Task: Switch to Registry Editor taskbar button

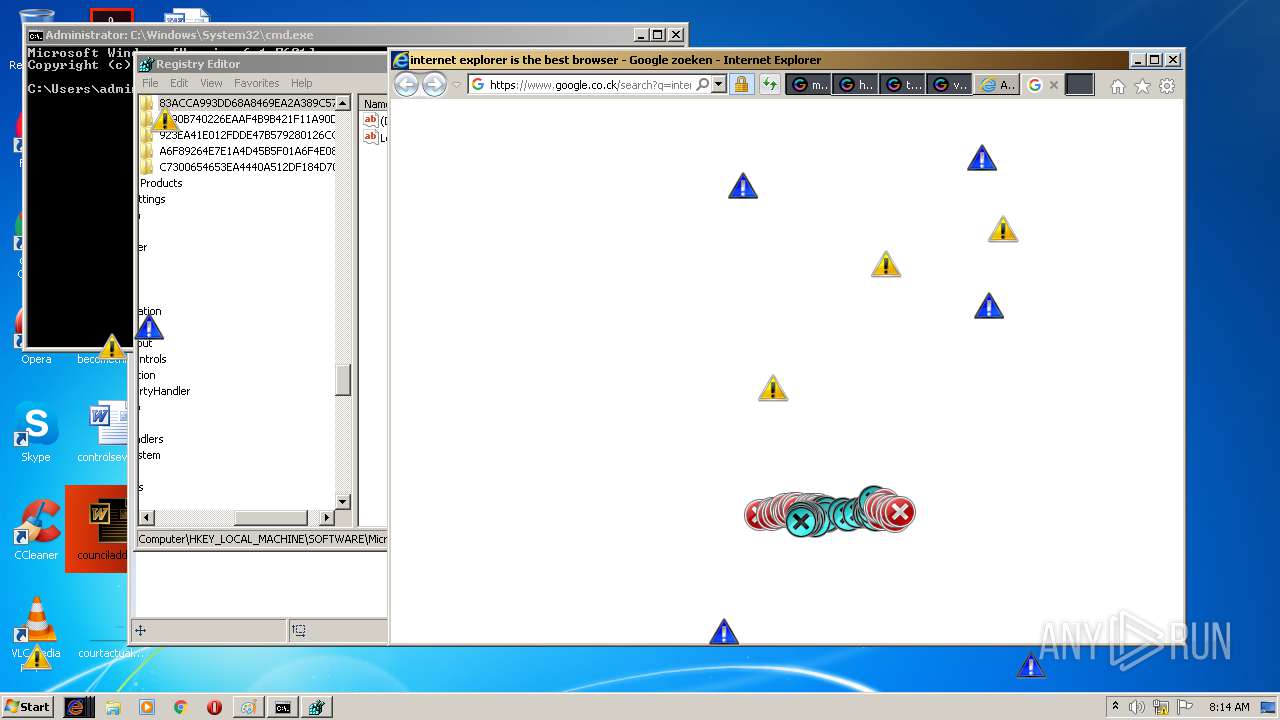Action: click(x=317, y=707)
